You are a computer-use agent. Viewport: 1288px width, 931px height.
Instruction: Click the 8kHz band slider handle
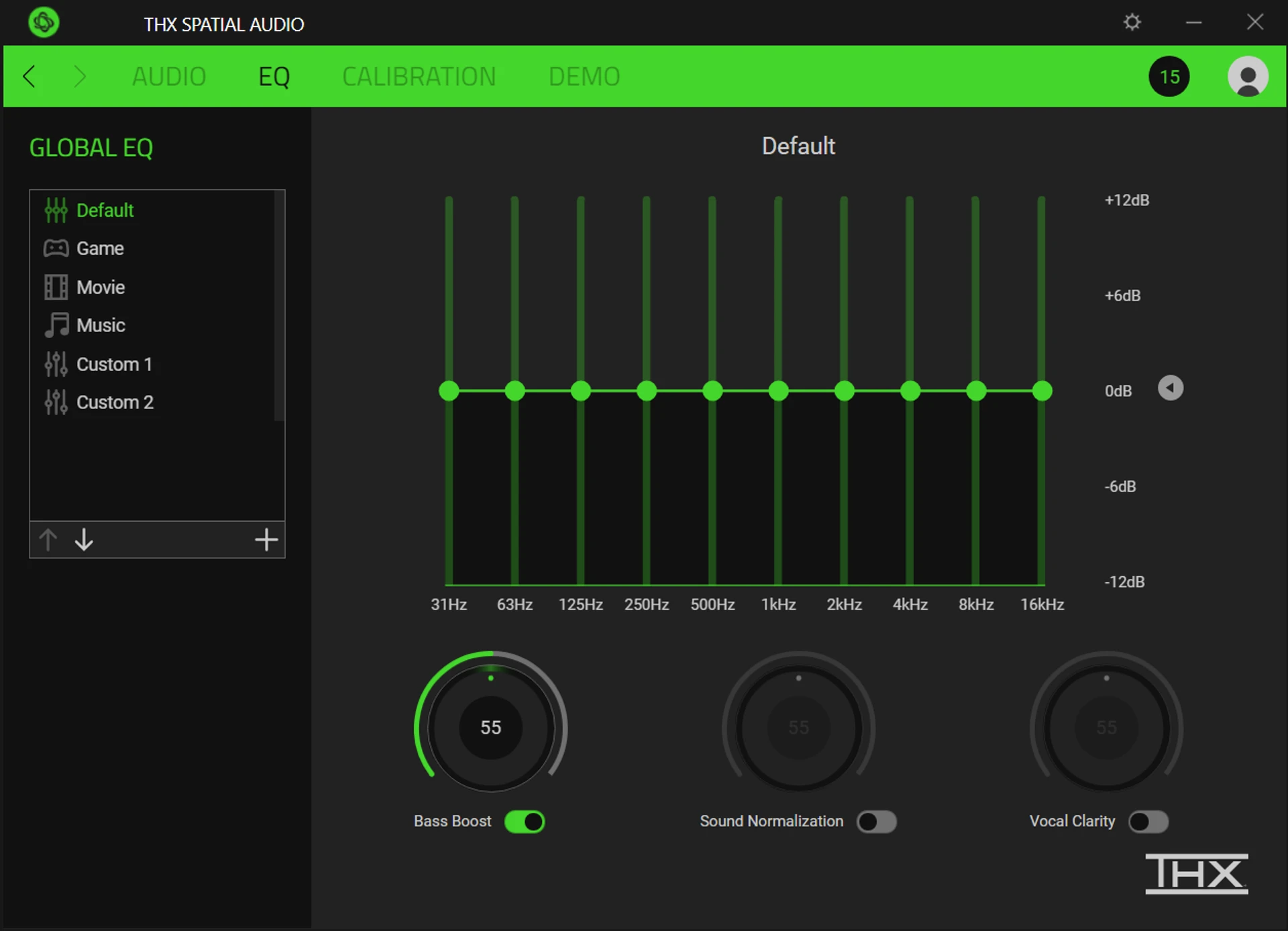pyautogui.click(x=976, y=391)
